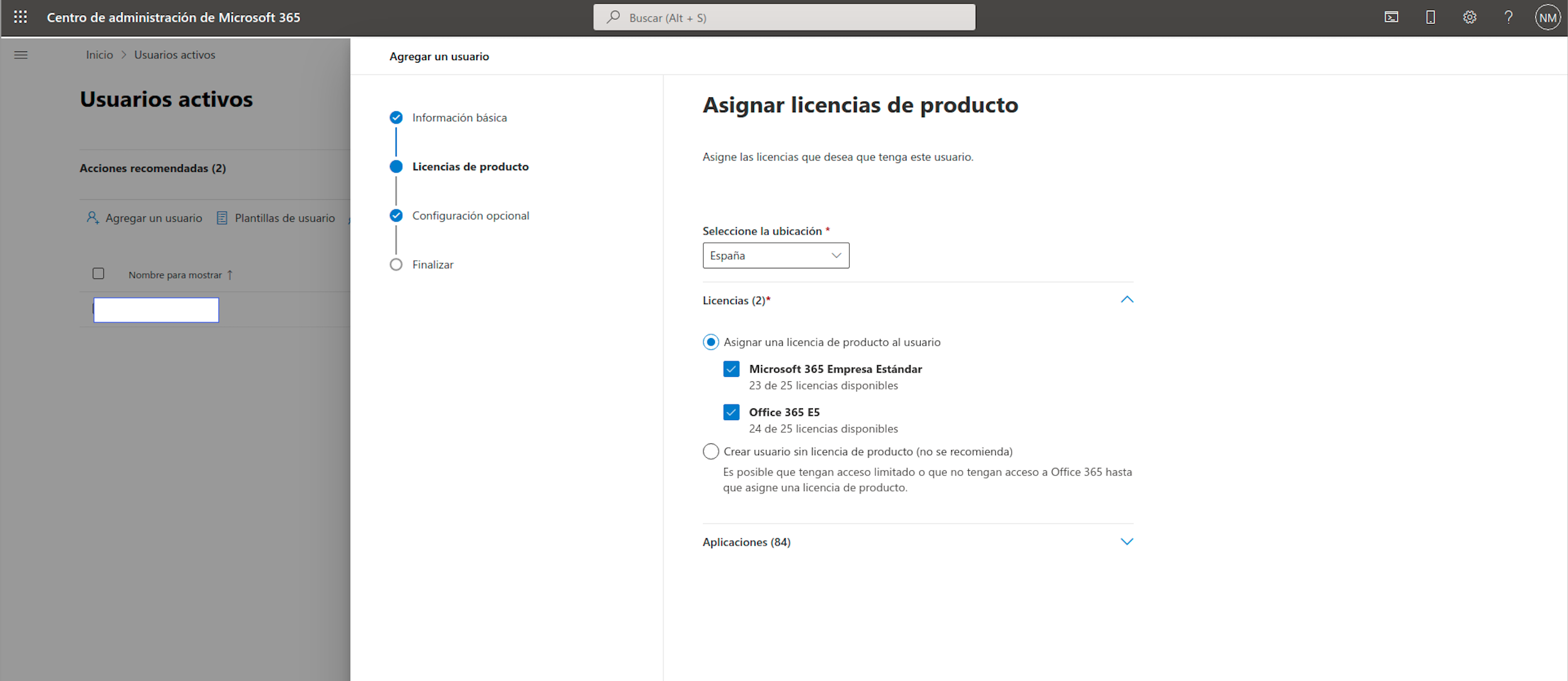Click Usuarios activos breadcrumb

(175, 55)
